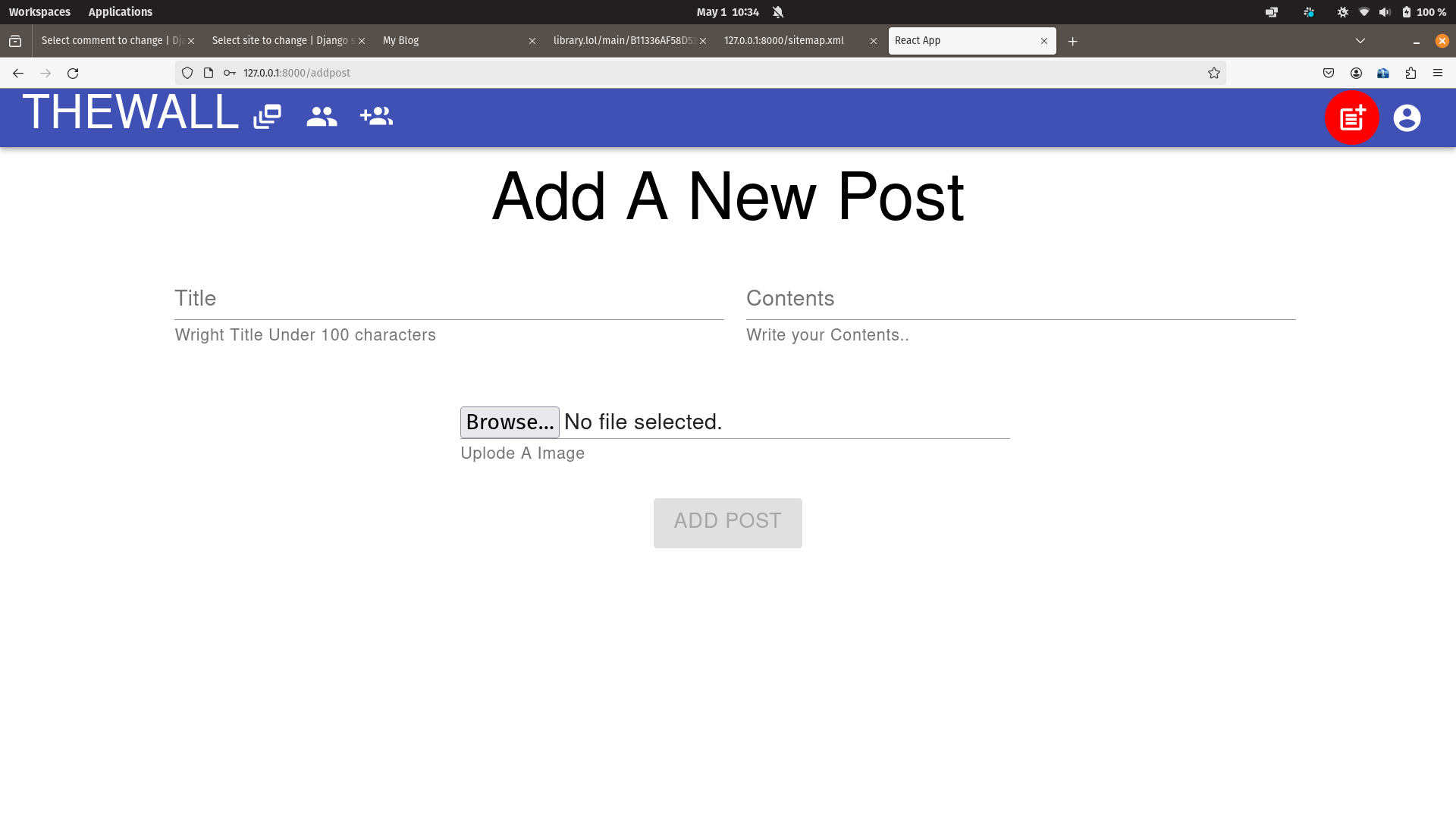Click the red add post button
The image size is (1456, 819).
(x=1352, y=118)
